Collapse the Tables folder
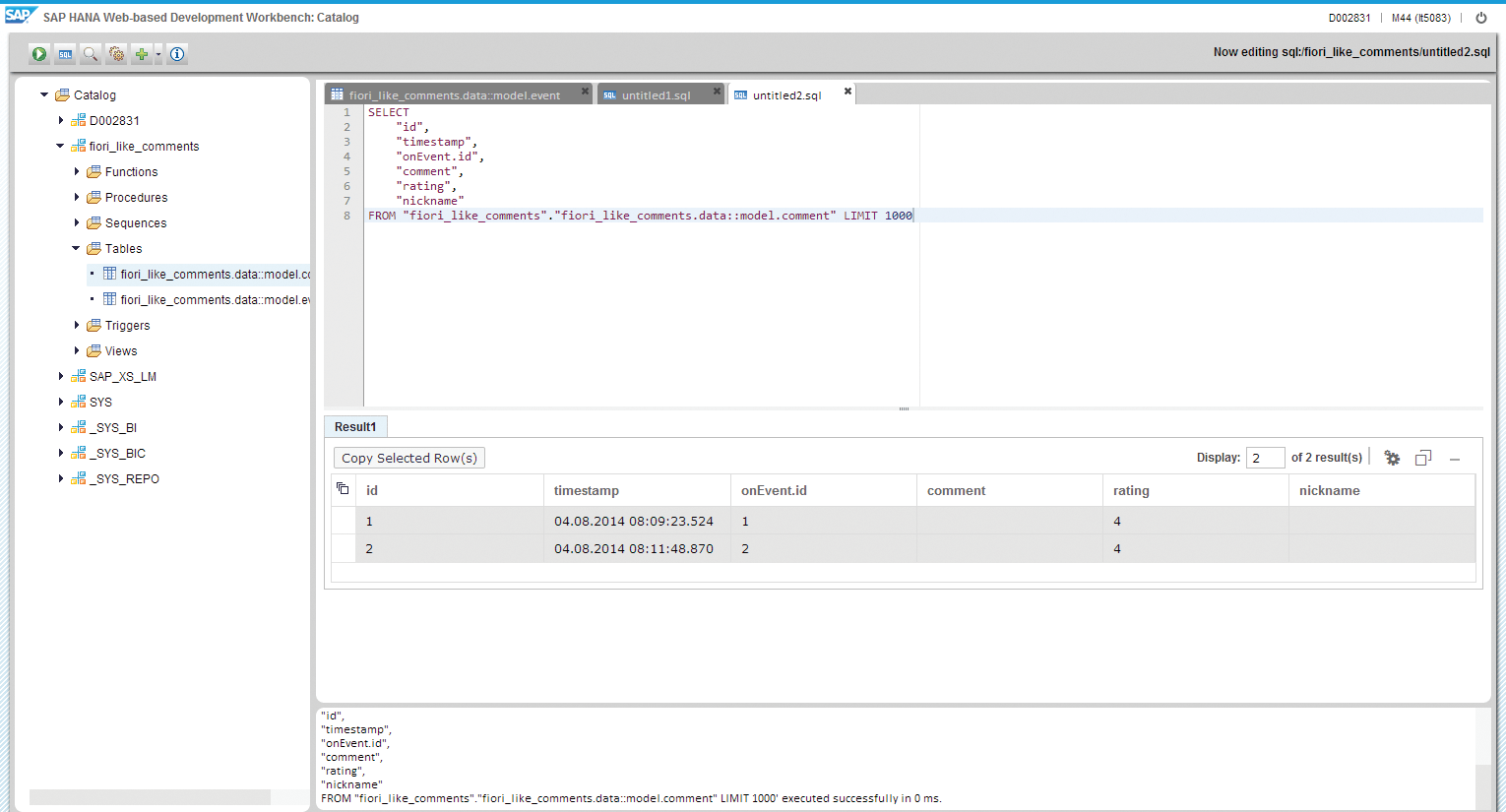This screenshot has height=812, width=1506. coord(76,248)
